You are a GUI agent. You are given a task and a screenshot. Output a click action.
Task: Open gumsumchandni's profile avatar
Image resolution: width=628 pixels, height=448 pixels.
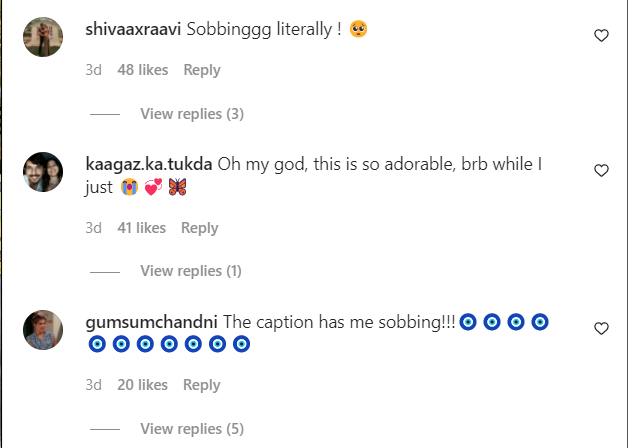pos(44,330)
